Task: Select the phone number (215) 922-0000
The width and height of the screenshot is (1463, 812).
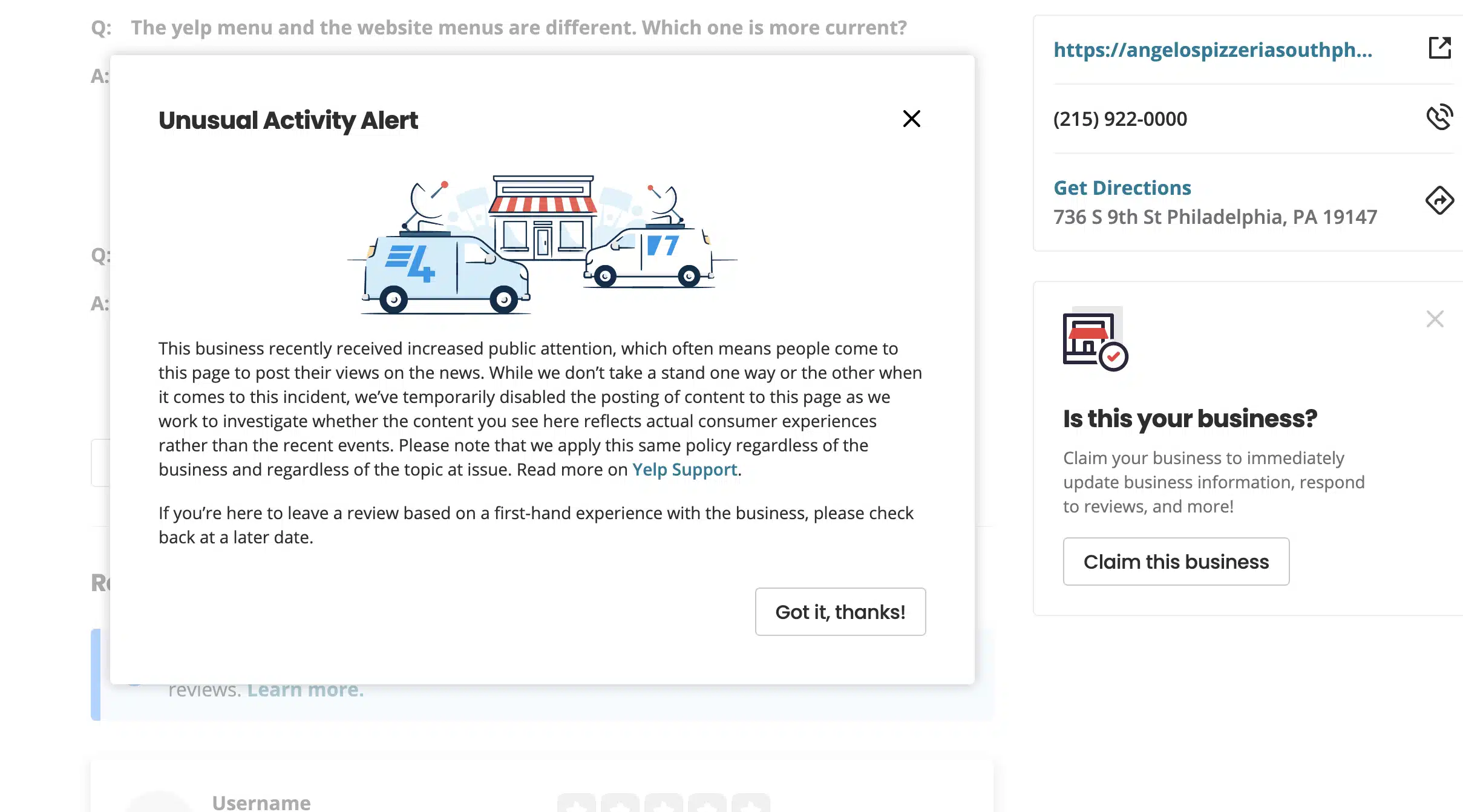Action: pyautogui.click(x=1120, y=119)
